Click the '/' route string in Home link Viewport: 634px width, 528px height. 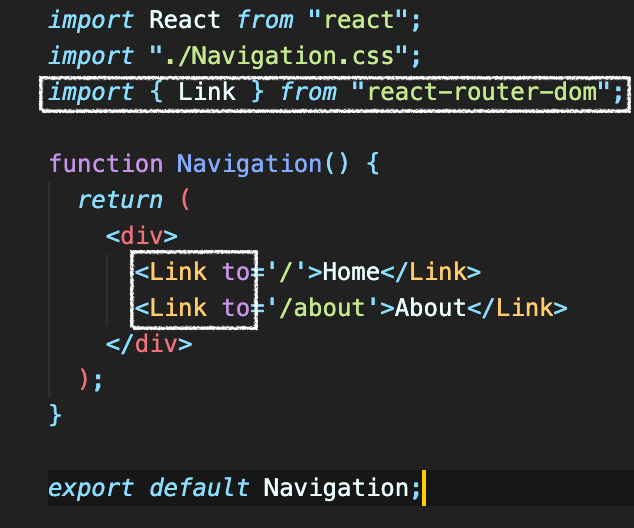click(287, 272)
